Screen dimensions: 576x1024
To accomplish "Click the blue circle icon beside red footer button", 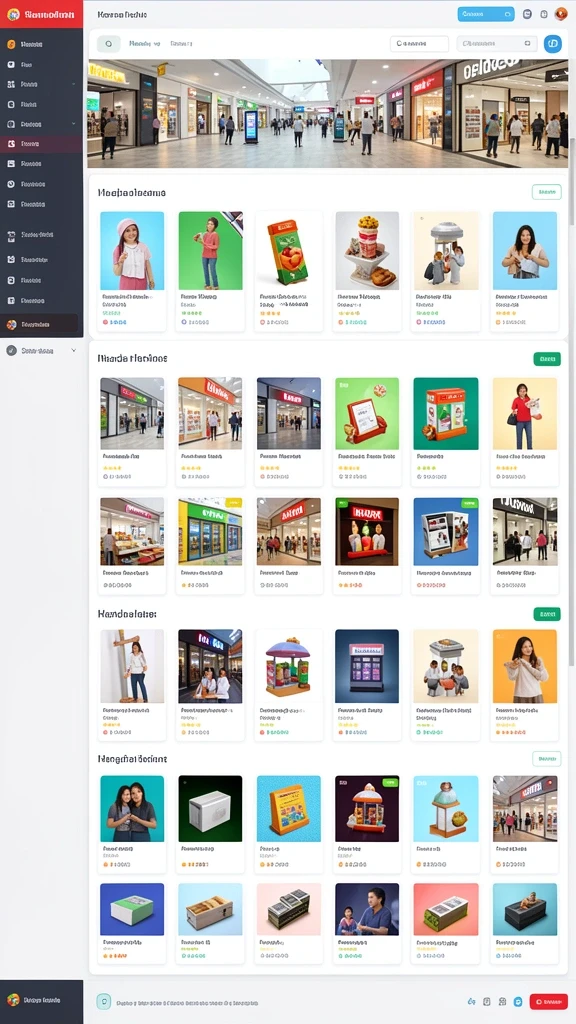I will 518,1001.
